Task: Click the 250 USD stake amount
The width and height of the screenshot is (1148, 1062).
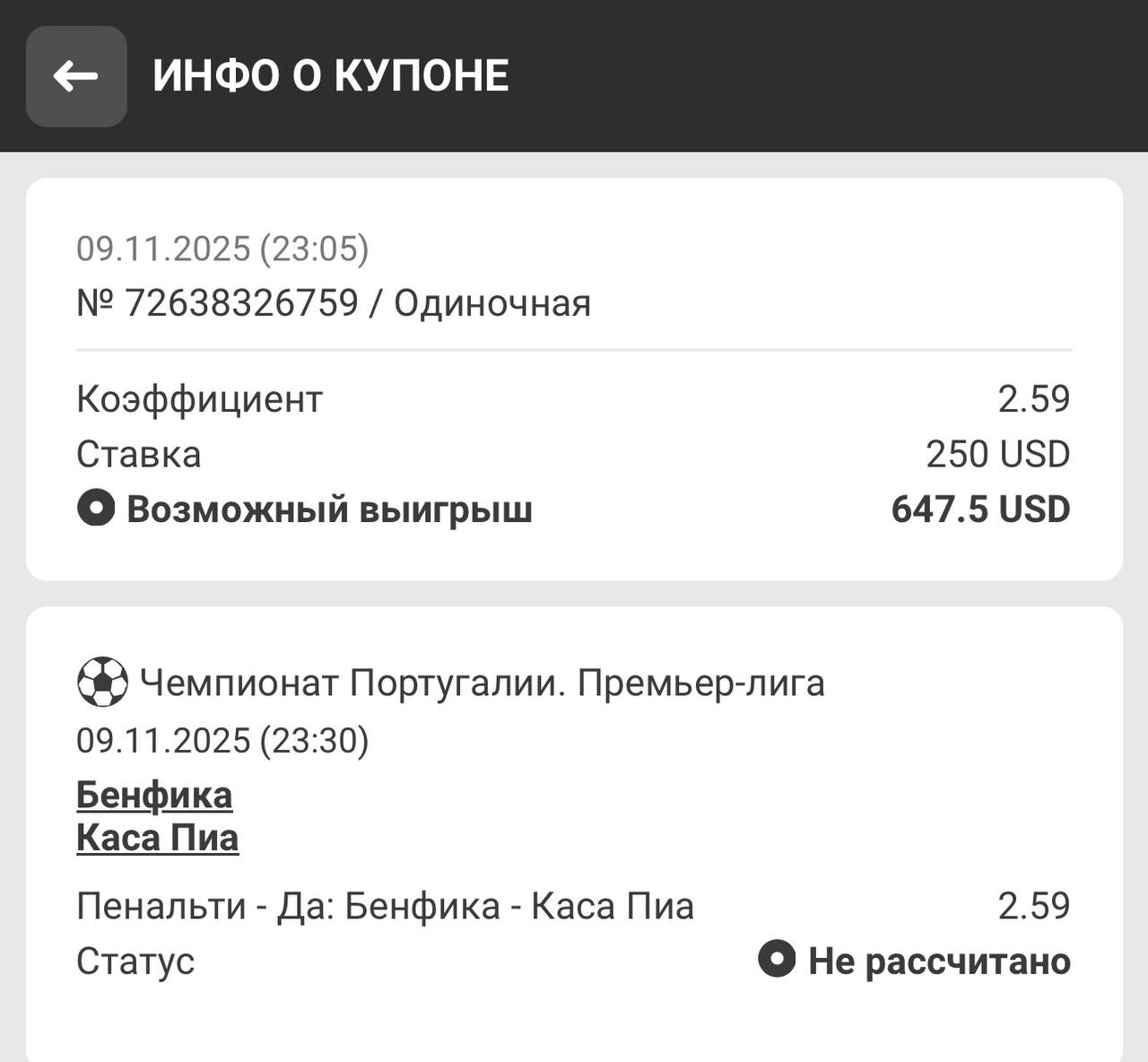Action: point(998,455)
